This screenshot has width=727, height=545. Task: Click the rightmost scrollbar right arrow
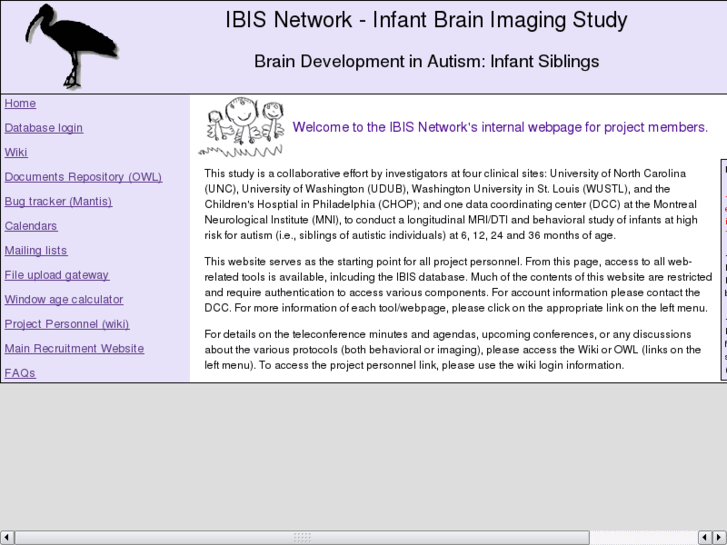pos(719,538)
